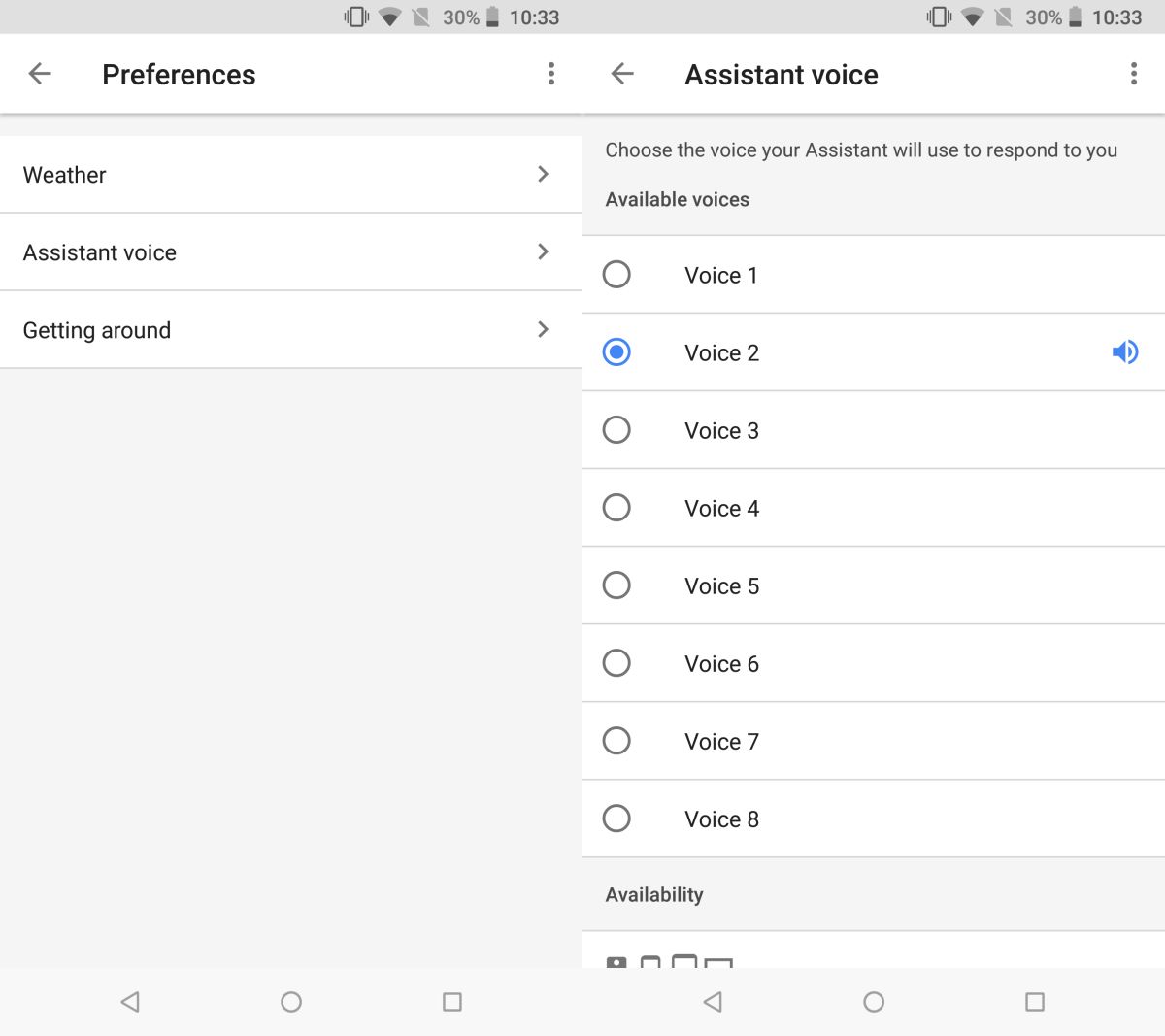The image size is (1165, 1036).
Task: Open the Weather menu item
Action: tap(291, 175)
